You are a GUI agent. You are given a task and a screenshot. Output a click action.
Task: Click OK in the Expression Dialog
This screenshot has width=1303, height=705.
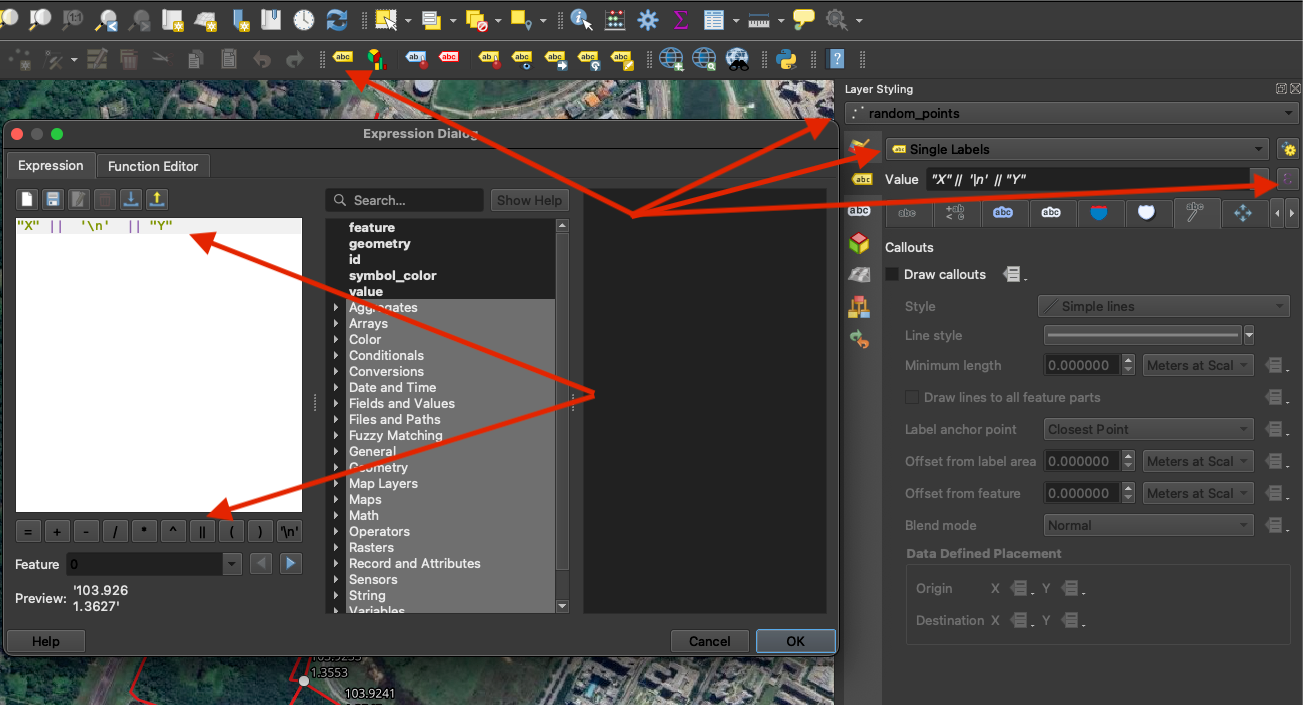[x=795, y=641]
